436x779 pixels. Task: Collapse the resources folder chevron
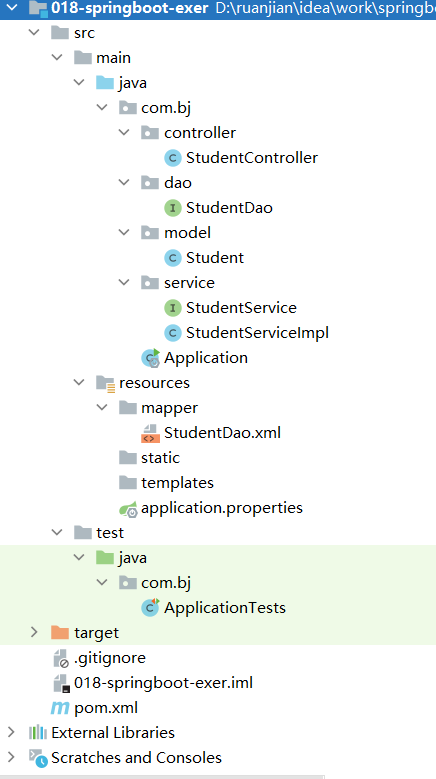click(79, 383)
